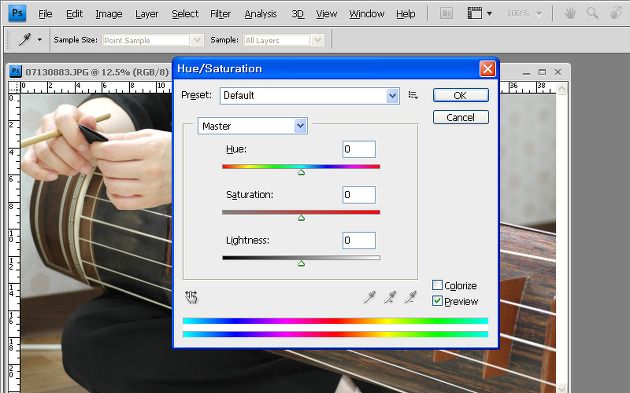
Task: Uncheck the Preview checkbox
Action: click(437, 301)
